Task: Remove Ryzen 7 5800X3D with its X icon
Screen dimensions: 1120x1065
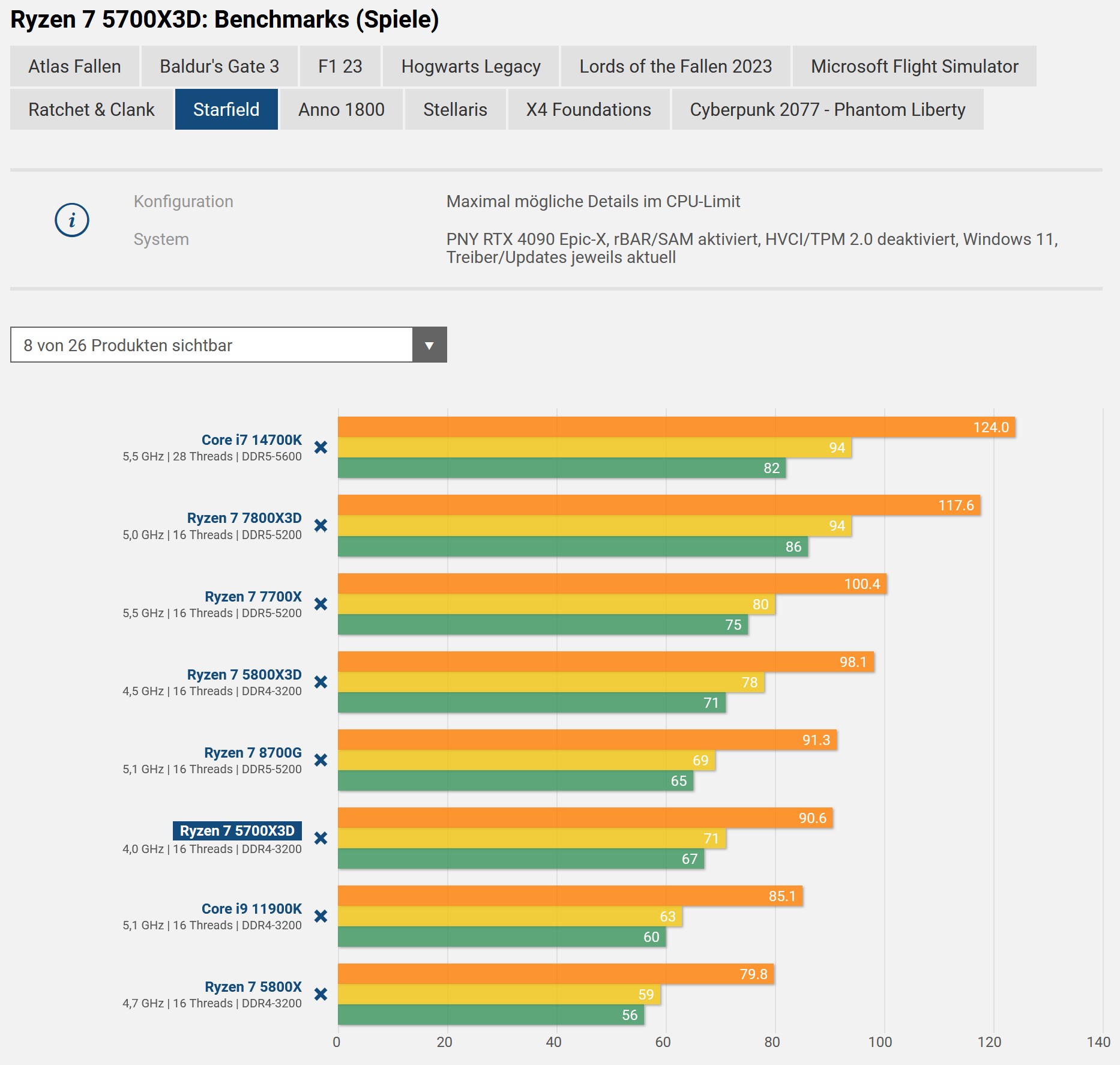Action: [x=321, y=682]
